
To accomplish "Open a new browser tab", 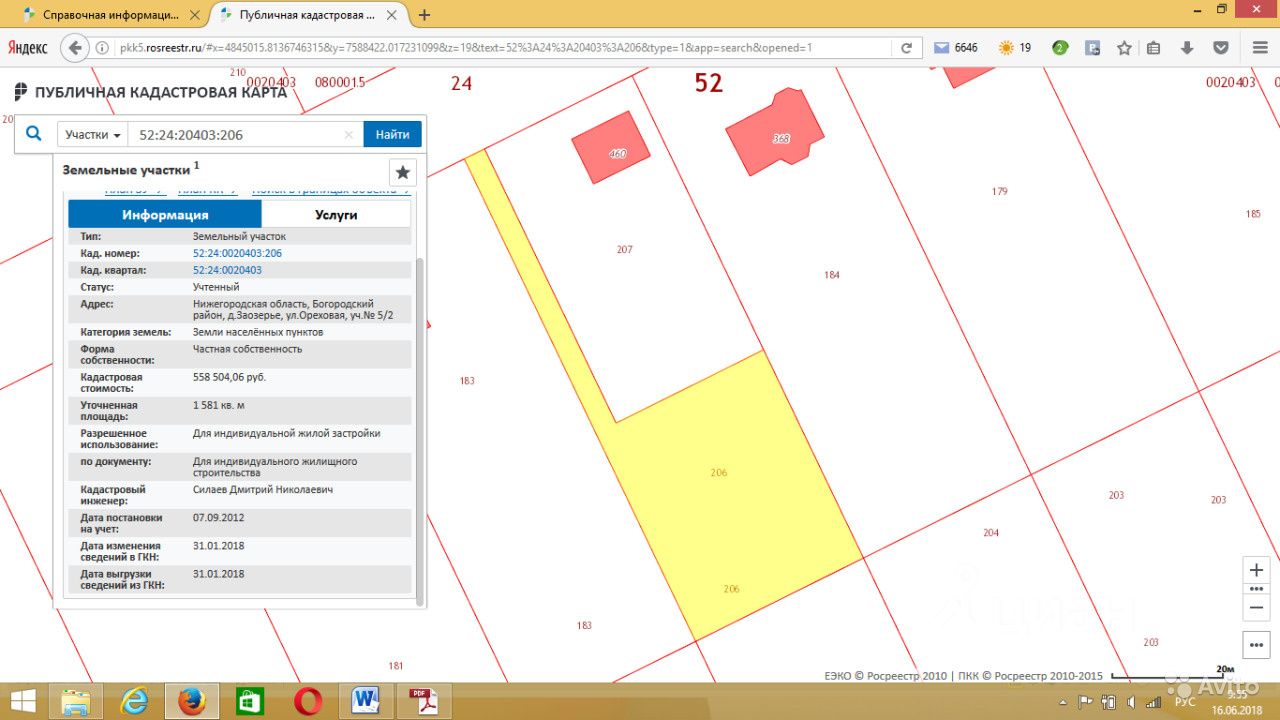I will tap(424, 15).
